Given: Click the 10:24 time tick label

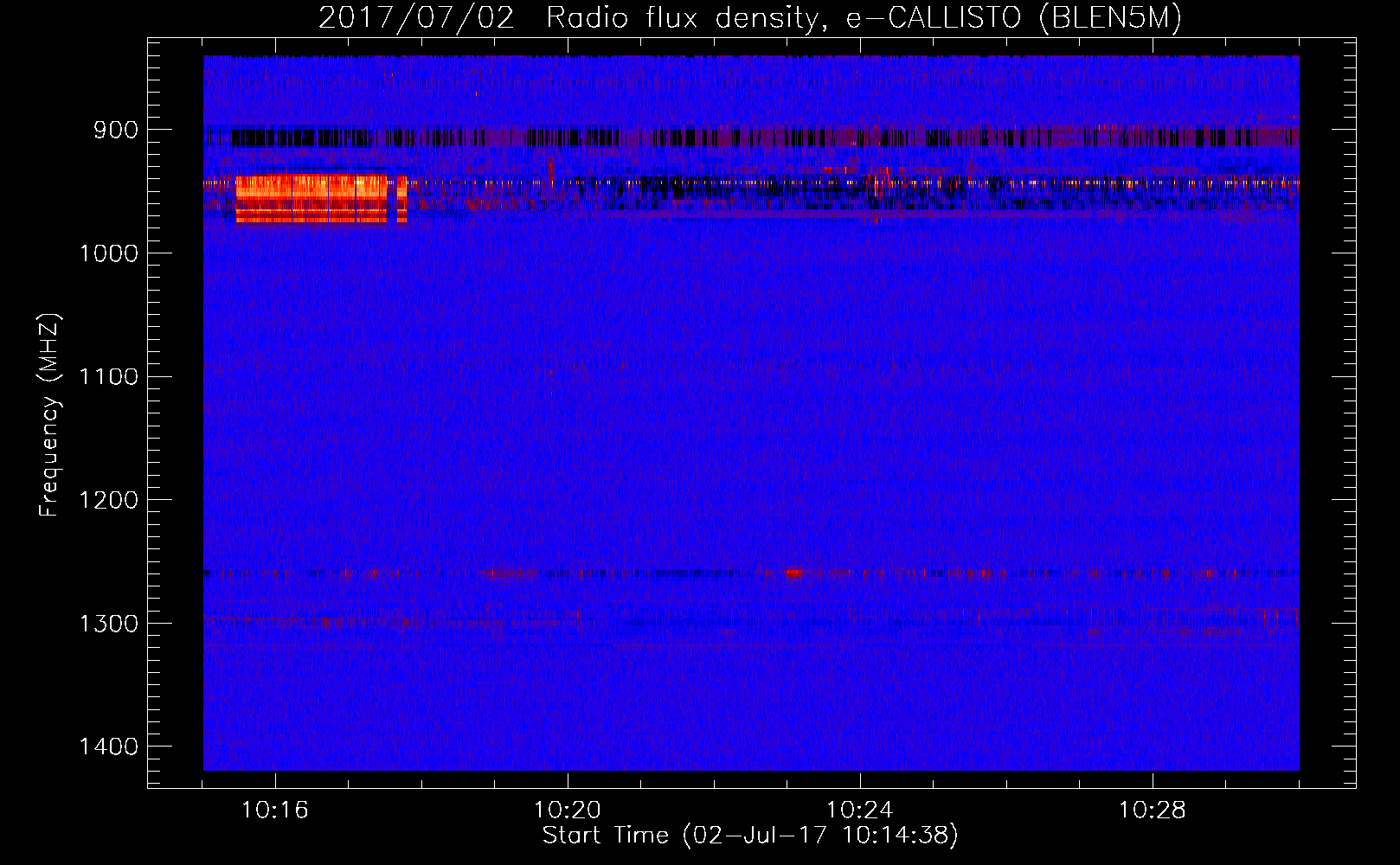Looking at the screenshot, I should [860, 811].
